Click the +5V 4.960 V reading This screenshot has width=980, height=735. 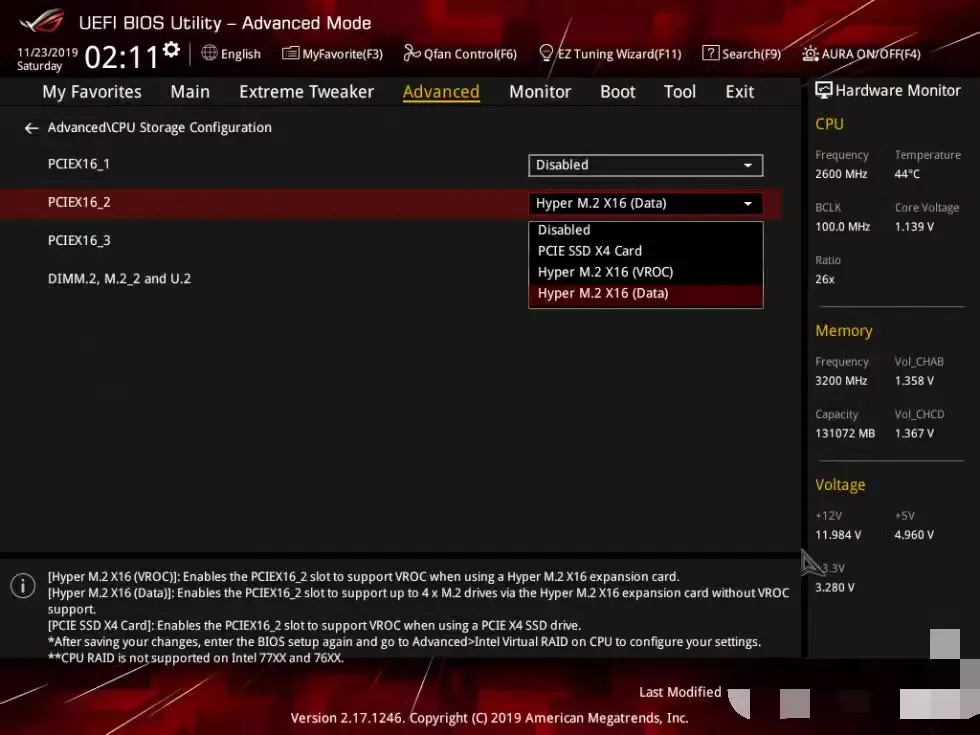pyautogui.click(x=914, y=534)
